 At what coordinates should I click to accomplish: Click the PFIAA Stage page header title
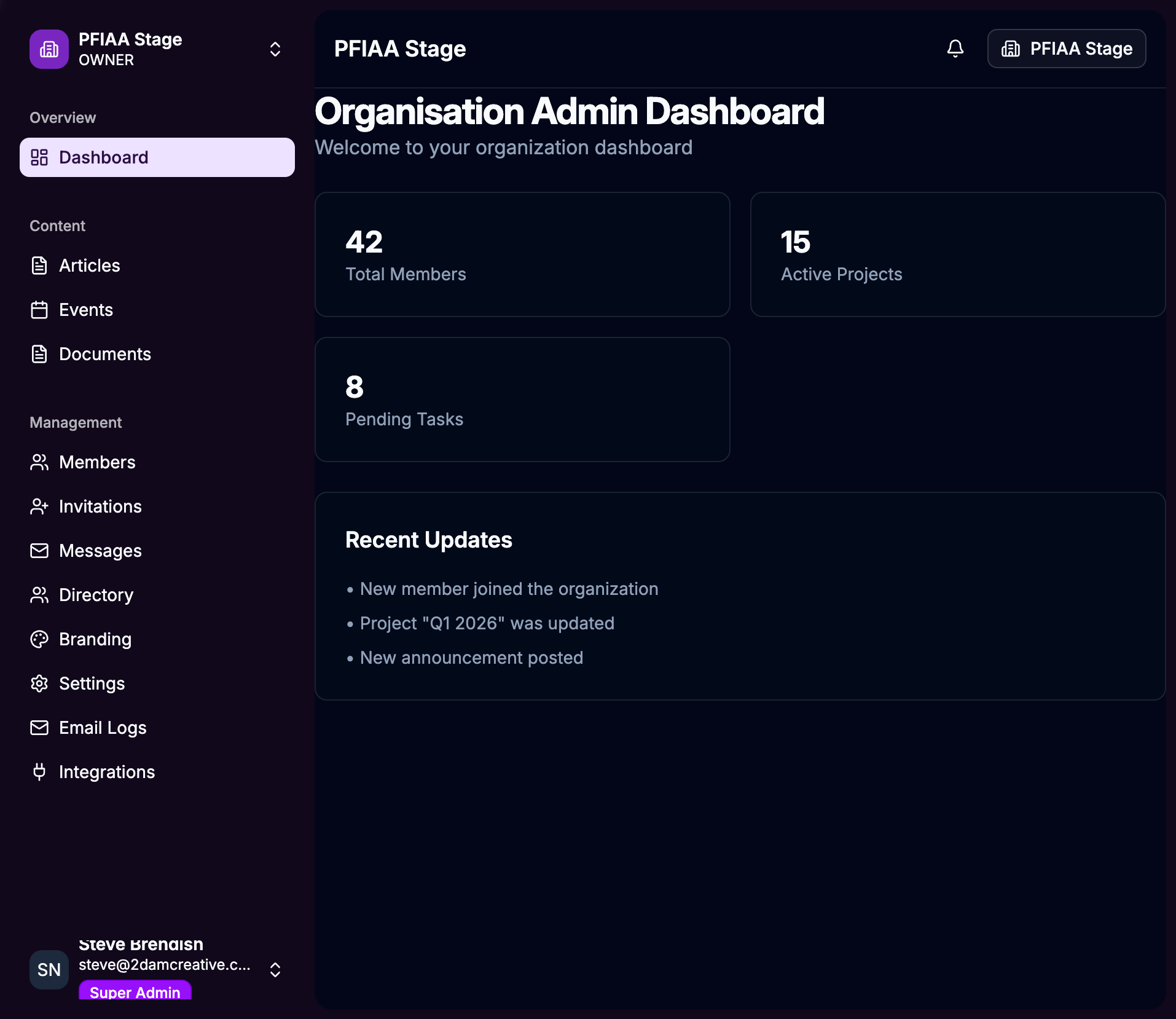400,49
